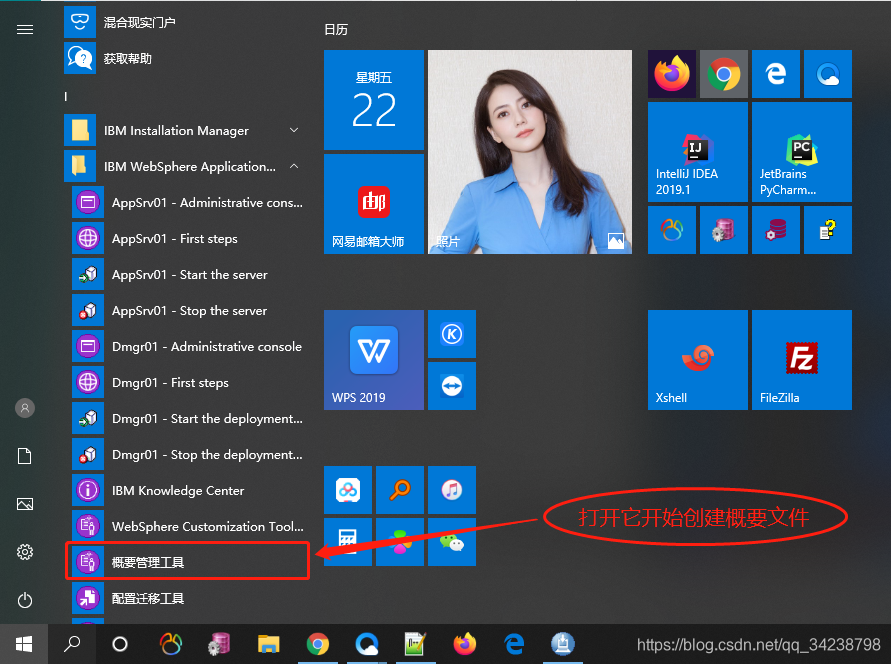Screen dimensions: 891x664
Task: Open the database server tile with gear
Action: click(723, 230)
